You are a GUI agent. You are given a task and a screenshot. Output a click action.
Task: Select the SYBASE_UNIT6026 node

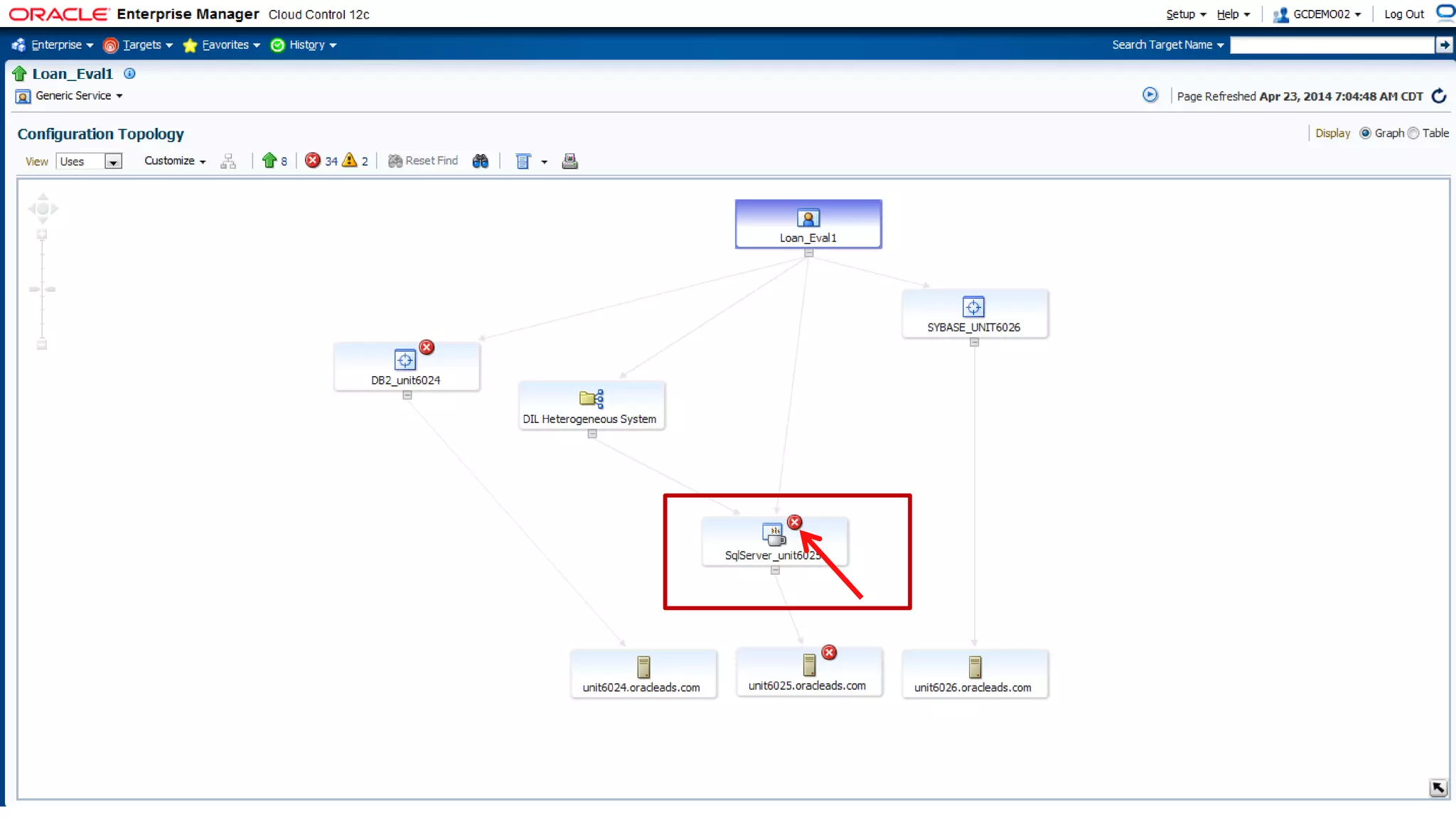coord(975,314)
